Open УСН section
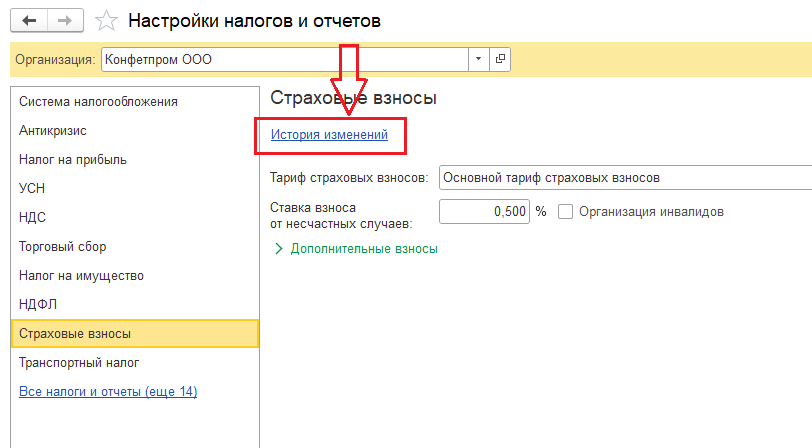Image resolution: width=812 pixels, height=448 pixels. pos(135,188)
